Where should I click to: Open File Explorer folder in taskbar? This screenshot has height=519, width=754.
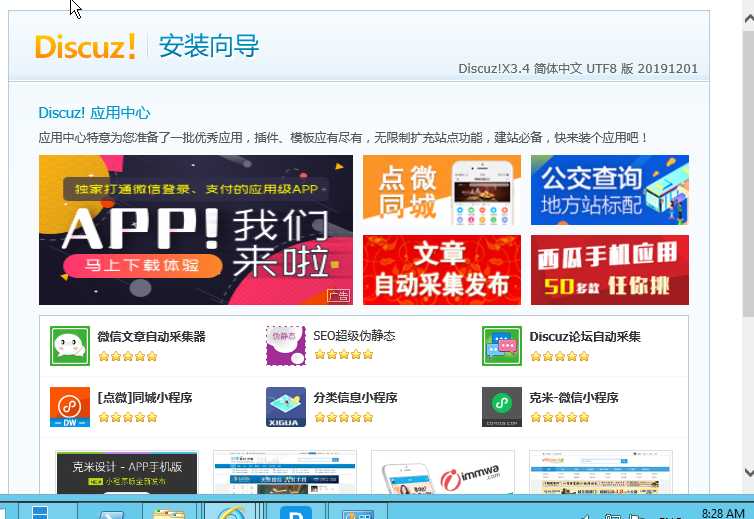(168, 513)
